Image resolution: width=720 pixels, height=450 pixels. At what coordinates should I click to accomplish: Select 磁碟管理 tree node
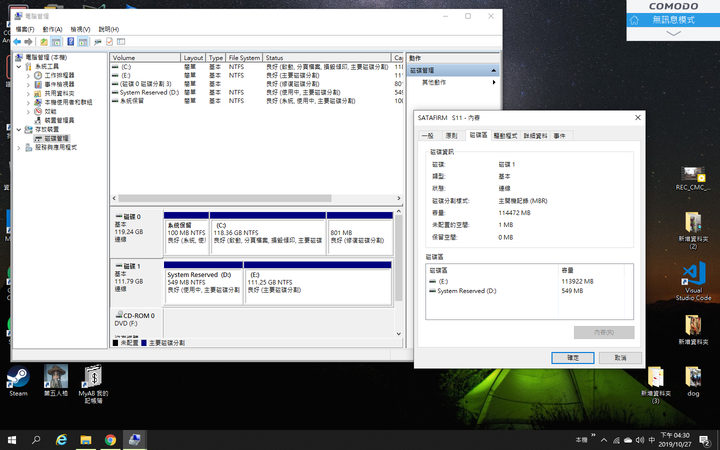(56, 138)
